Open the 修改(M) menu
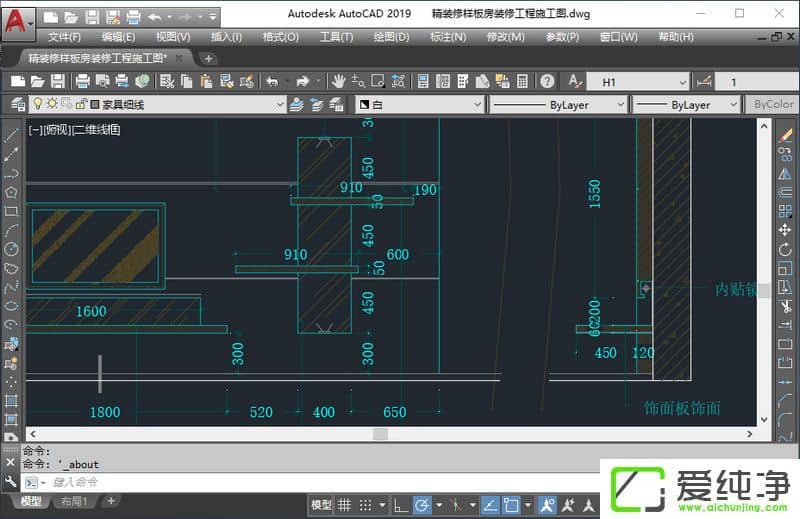Image resolution: width=800 pixels, height=519 pixels. pos(505,37)
